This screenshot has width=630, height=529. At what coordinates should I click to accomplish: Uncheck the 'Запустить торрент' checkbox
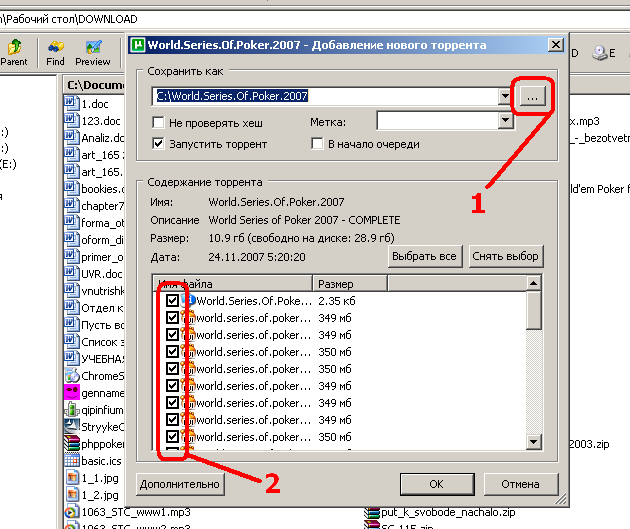(x=158, y=144)
